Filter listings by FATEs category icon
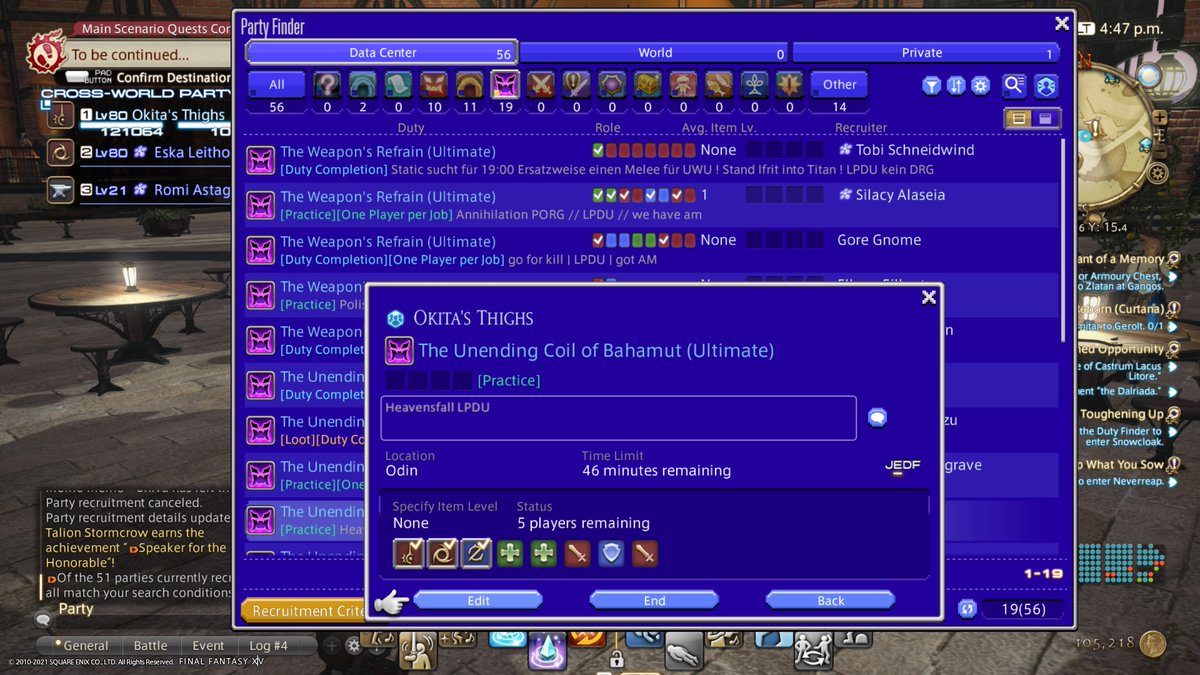1200x675 pixels. tap(612, 85)
